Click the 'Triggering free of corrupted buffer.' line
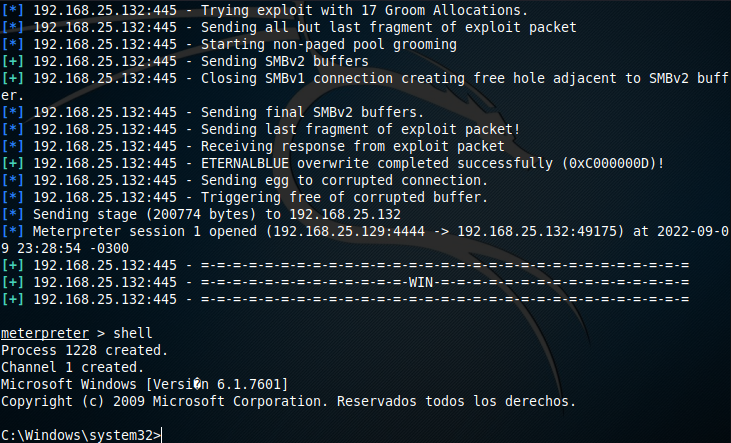The width and height of the screenshot is (731, 443). click(245, 197)
